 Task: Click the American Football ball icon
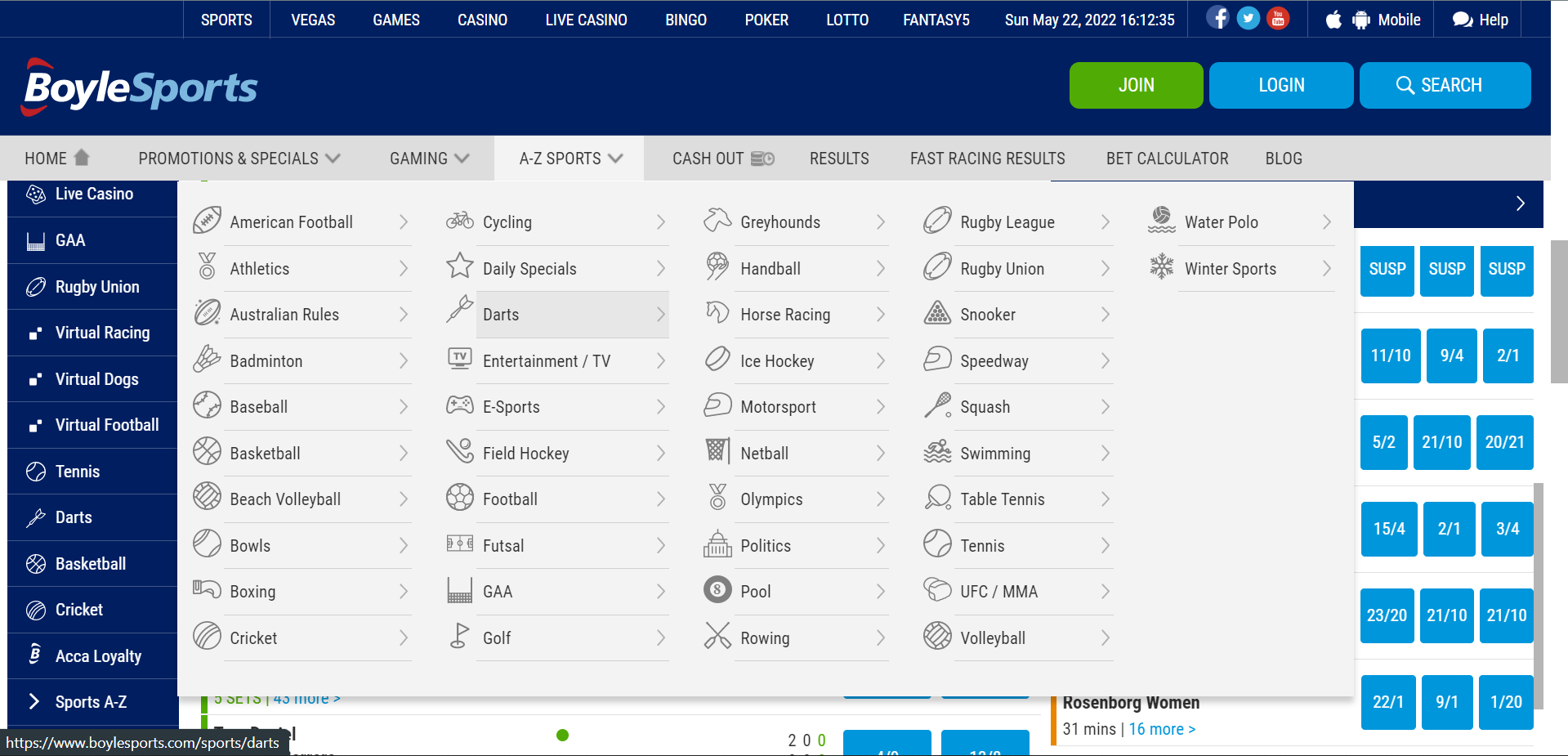click(x=208, y=221)
